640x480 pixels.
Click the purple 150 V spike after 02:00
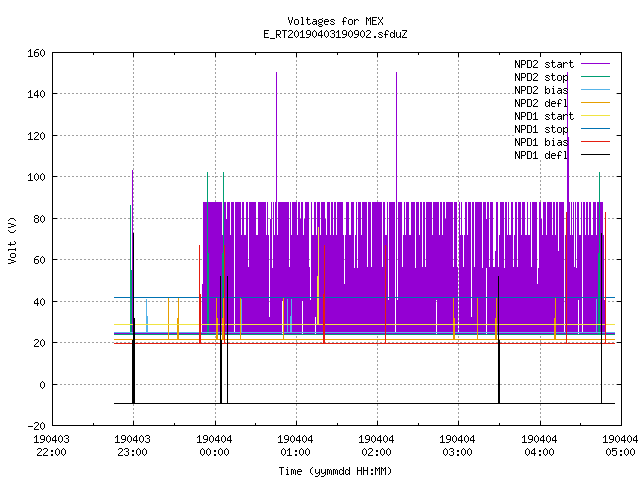click(x=396, y=137)
